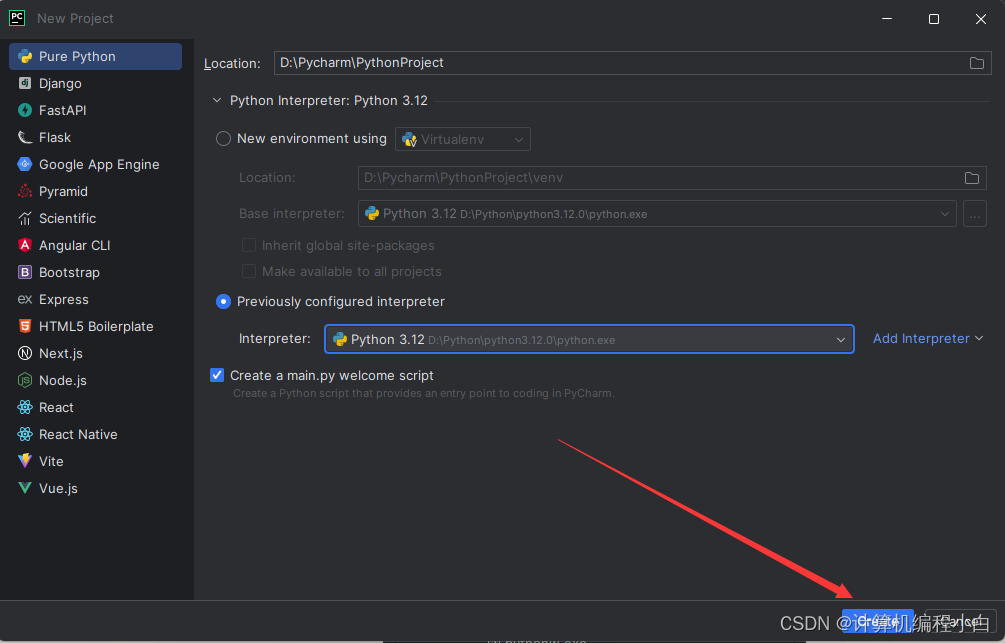
Task: Click the Express ex icon
Action: [25, 299]
